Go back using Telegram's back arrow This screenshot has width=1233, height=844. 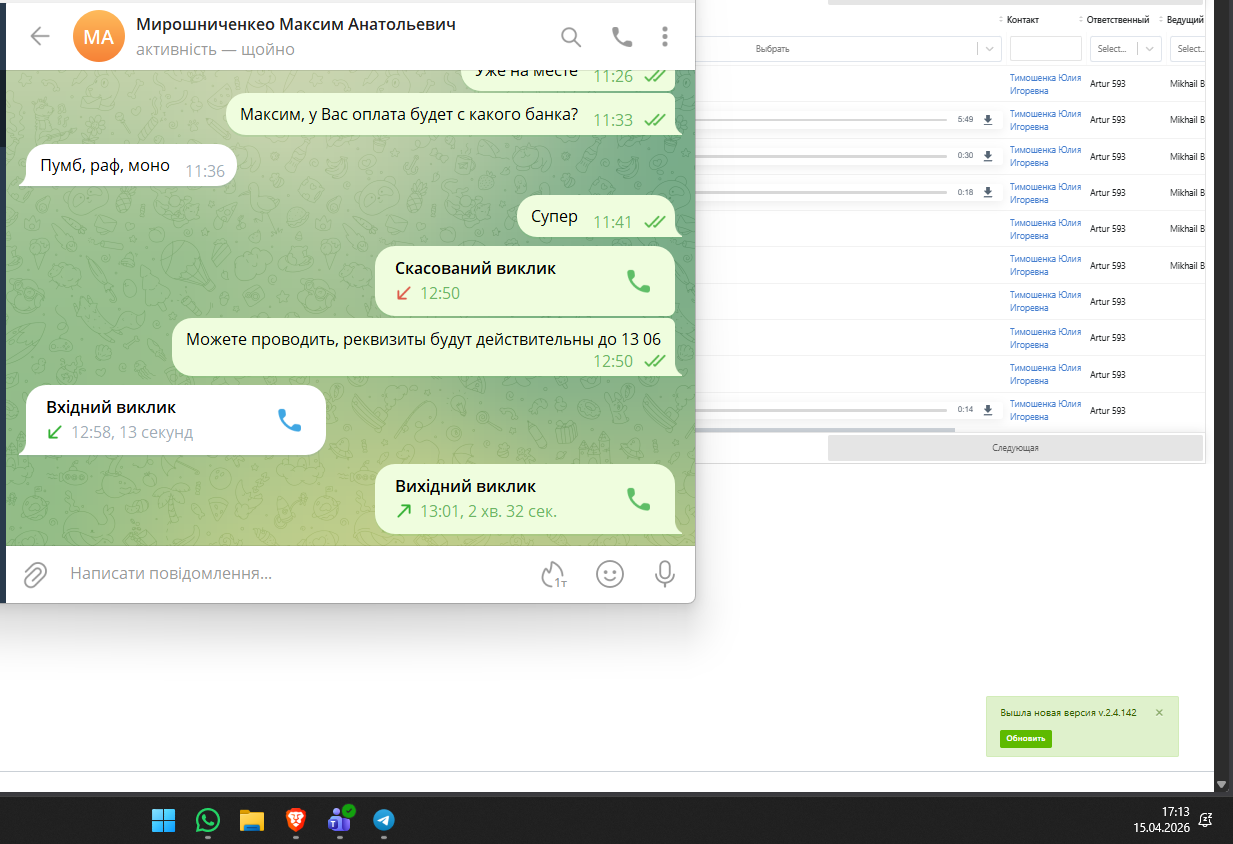(39, 37)
